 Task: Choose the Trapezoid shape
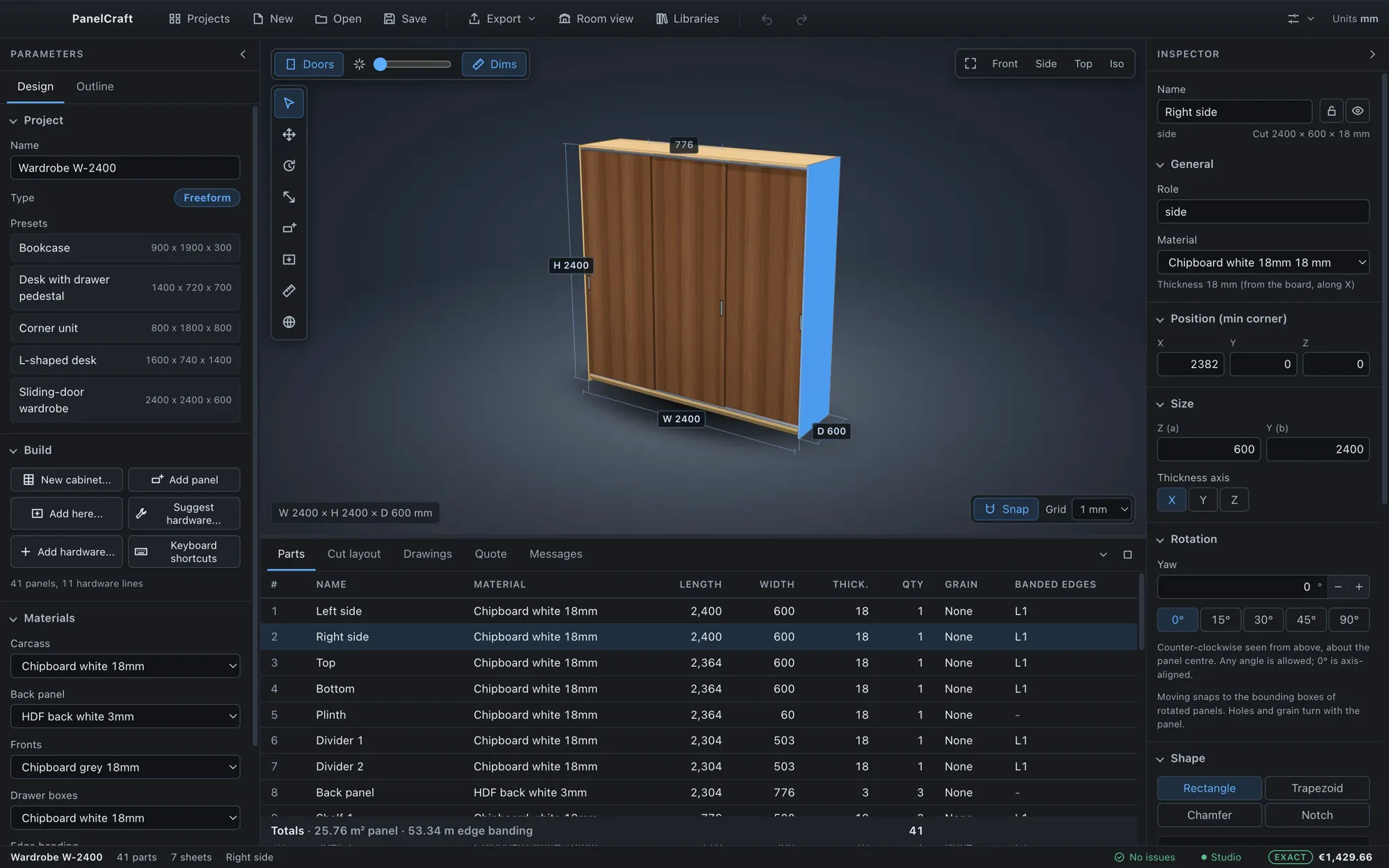click(1317, 788)
